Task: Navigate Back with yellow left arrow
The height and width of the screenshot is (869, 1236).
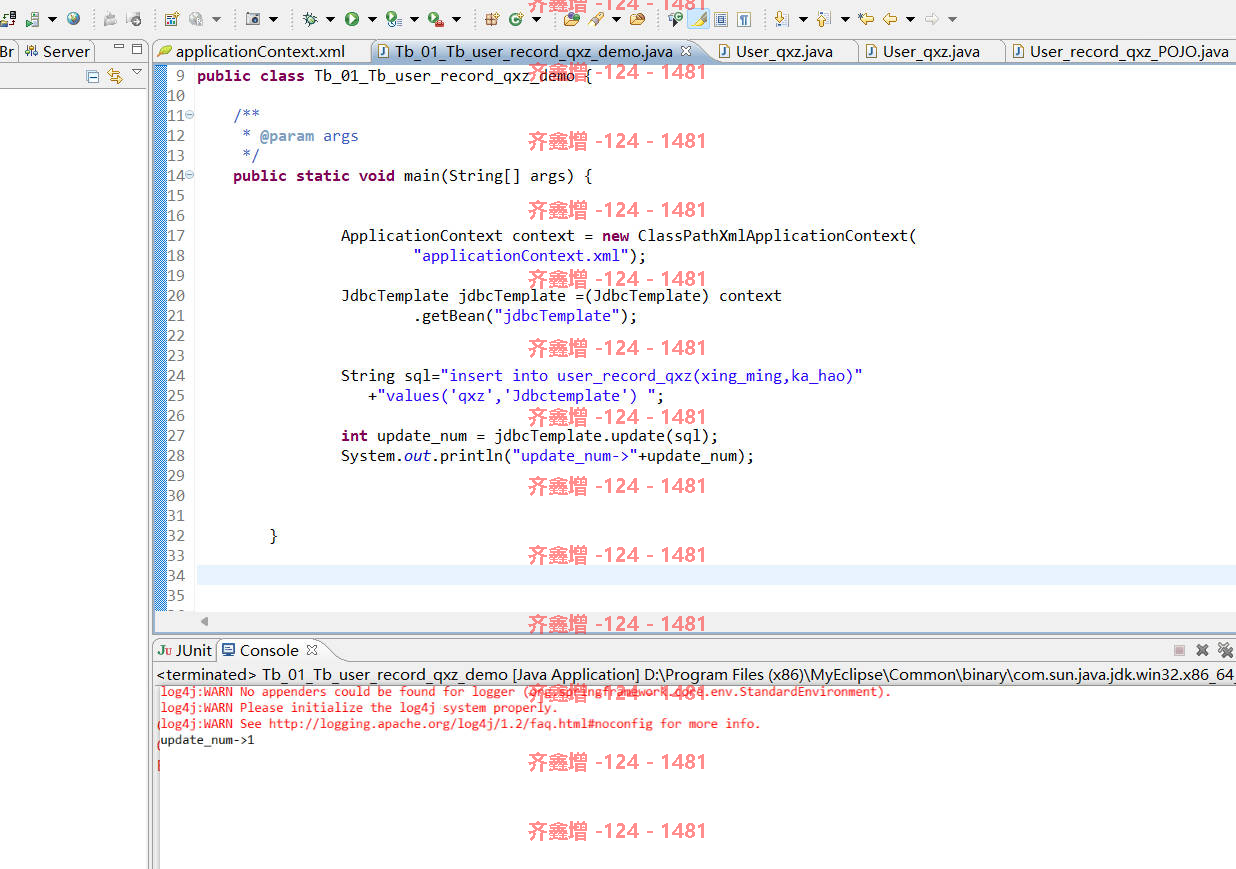Action: coord(890,19)
